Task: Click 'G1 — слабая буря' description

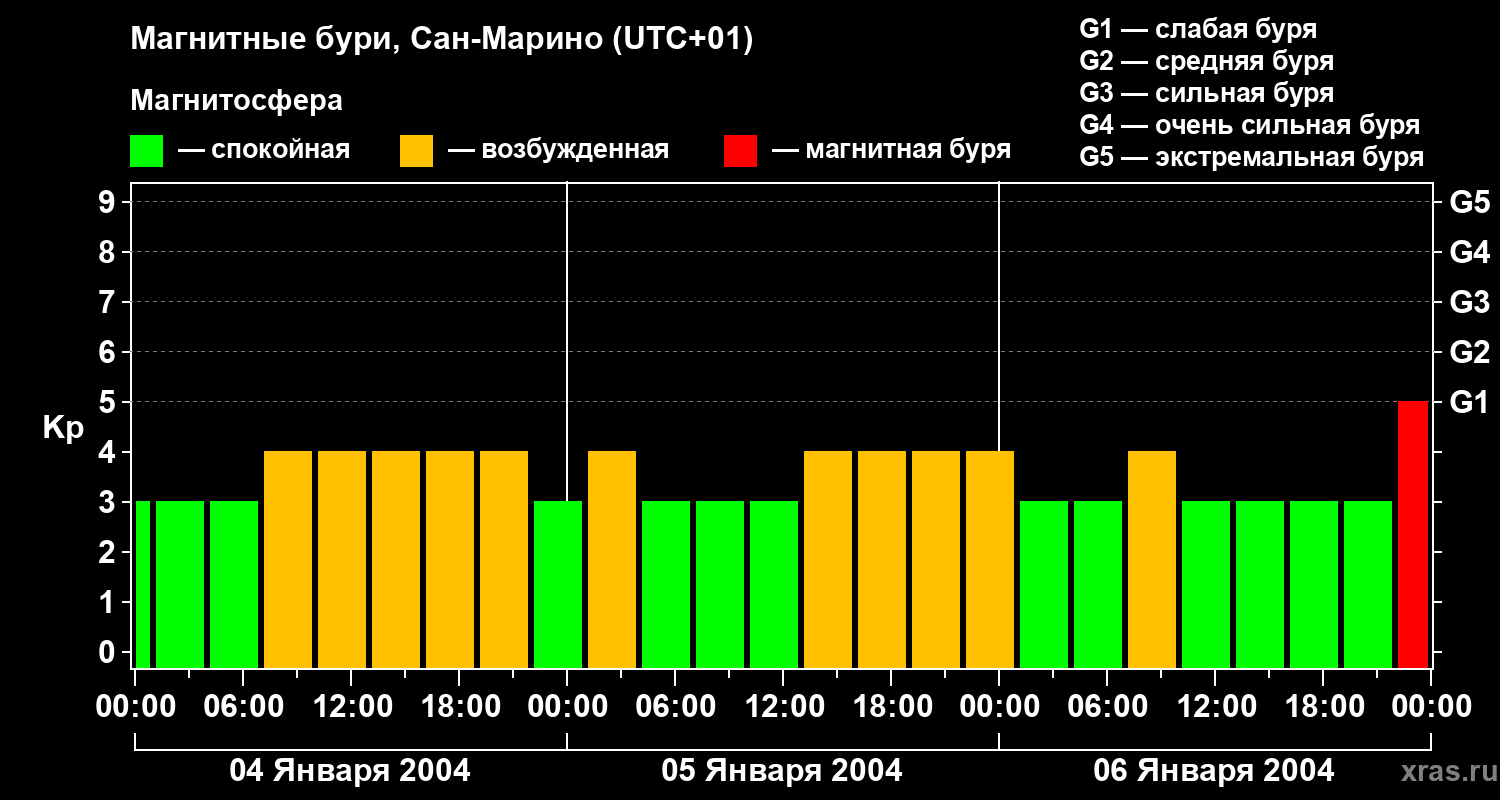Action: click(1198, 29)
